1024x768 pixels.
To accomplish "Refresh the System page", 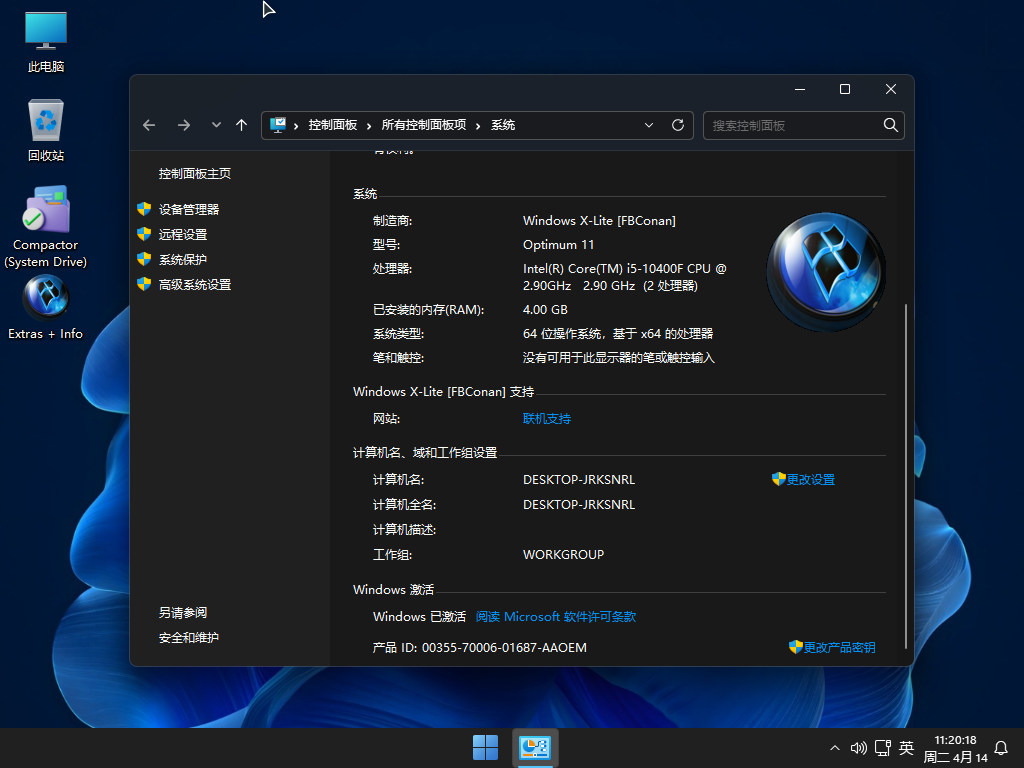I will pyautogui.click(x=677, y=125).
